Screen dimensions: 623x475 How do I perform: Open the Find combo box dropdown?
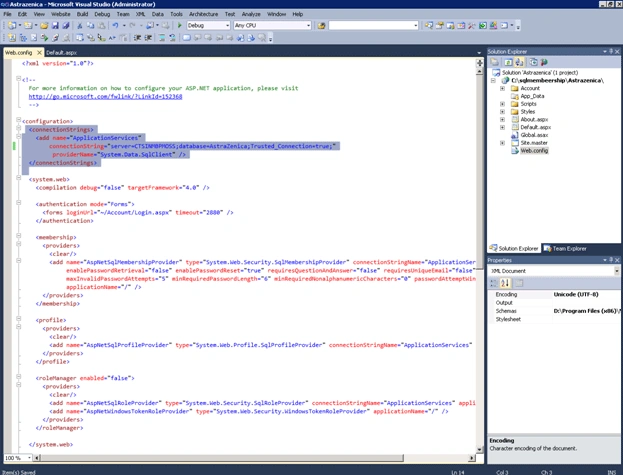416,25
